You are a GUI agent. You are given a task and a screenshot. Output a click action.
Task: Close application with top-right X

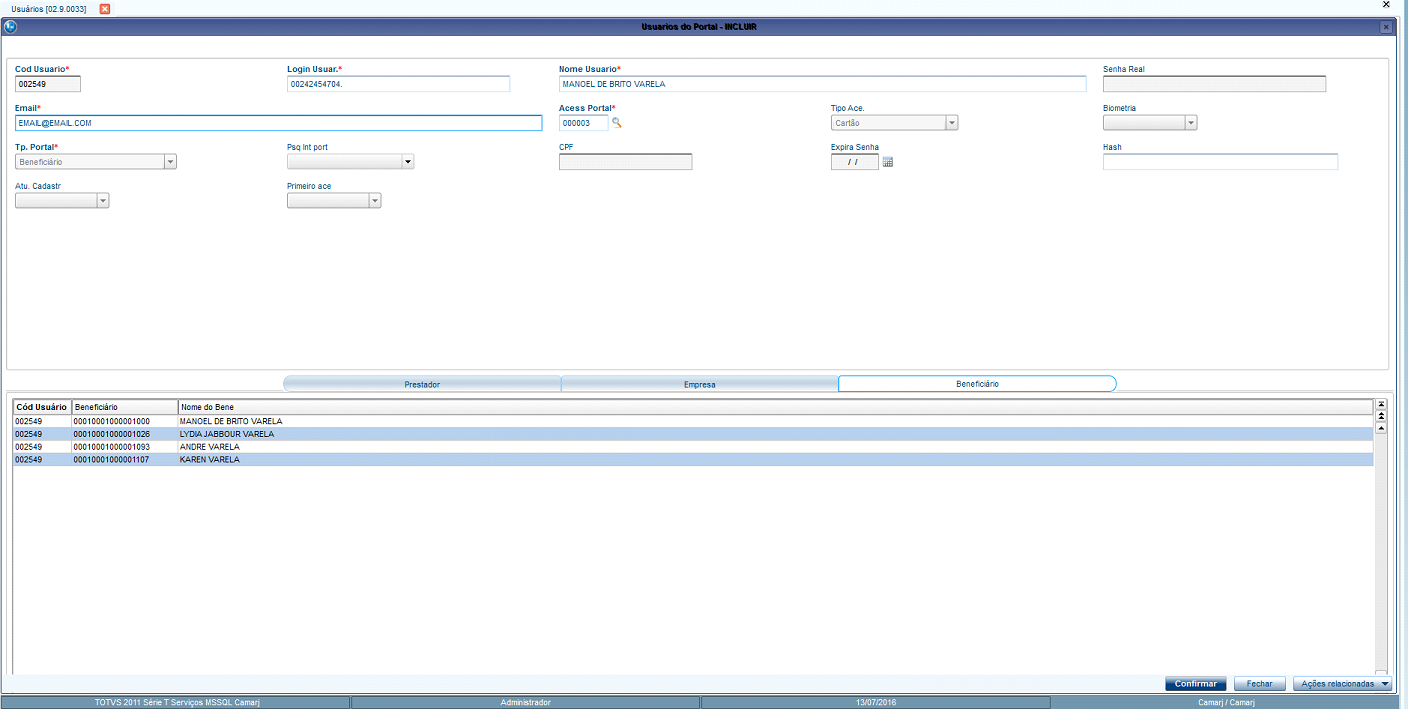coord(1385,5)
